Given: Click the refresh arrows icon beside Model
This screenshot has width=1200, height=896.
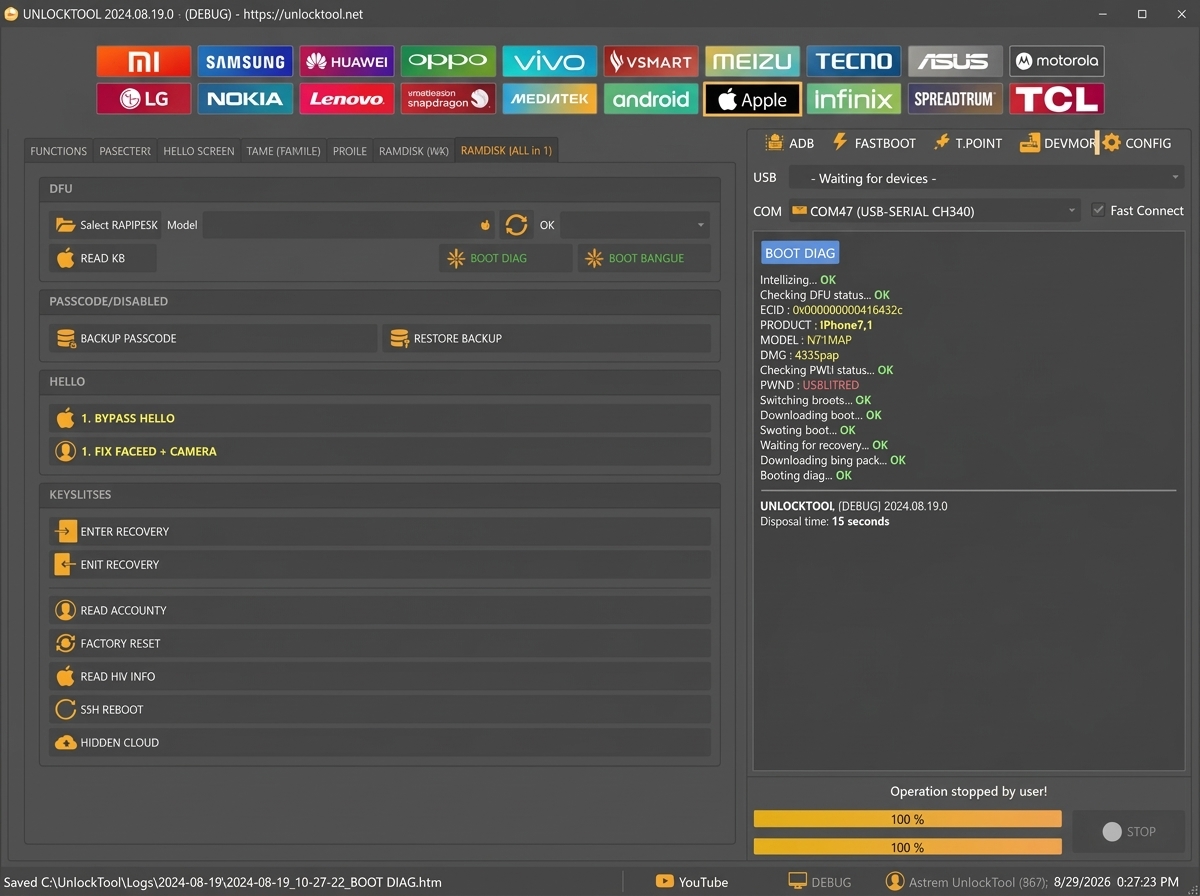Looking at the screenshot, I should click(516, 225).
